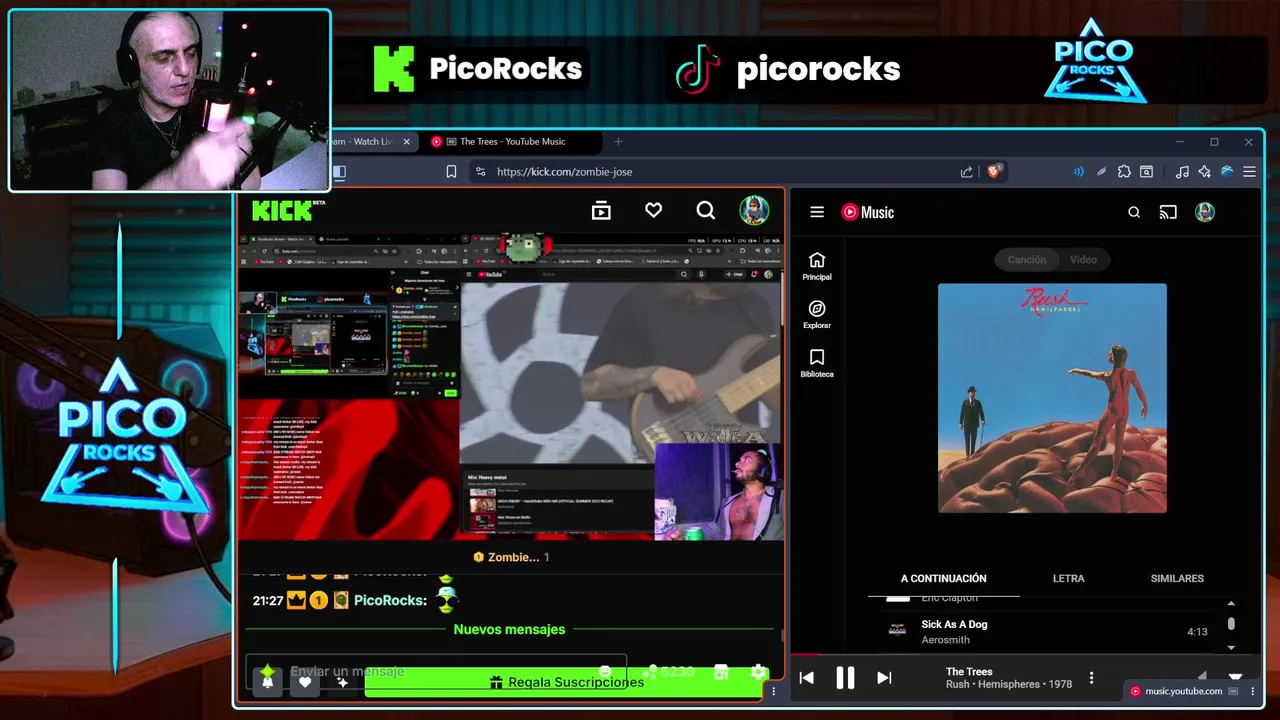This screenshot has height=720, width=1280.
Task: Open Kick user avatar menu
Action: pyautogui.click(x=754, y=210)
